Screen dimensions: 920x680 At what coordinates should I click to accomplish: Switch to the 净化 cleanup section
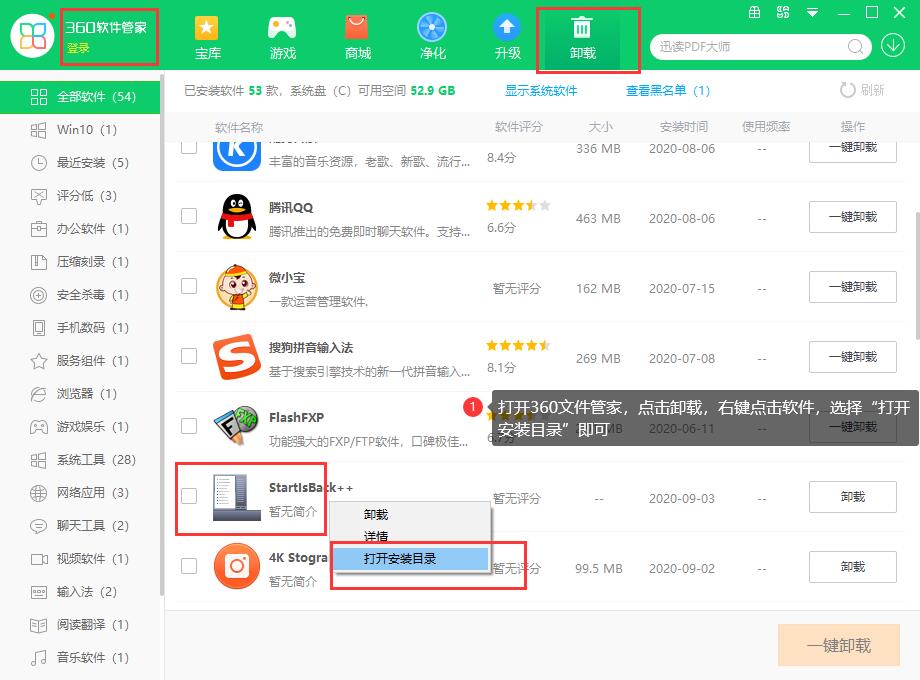point(432,38)
